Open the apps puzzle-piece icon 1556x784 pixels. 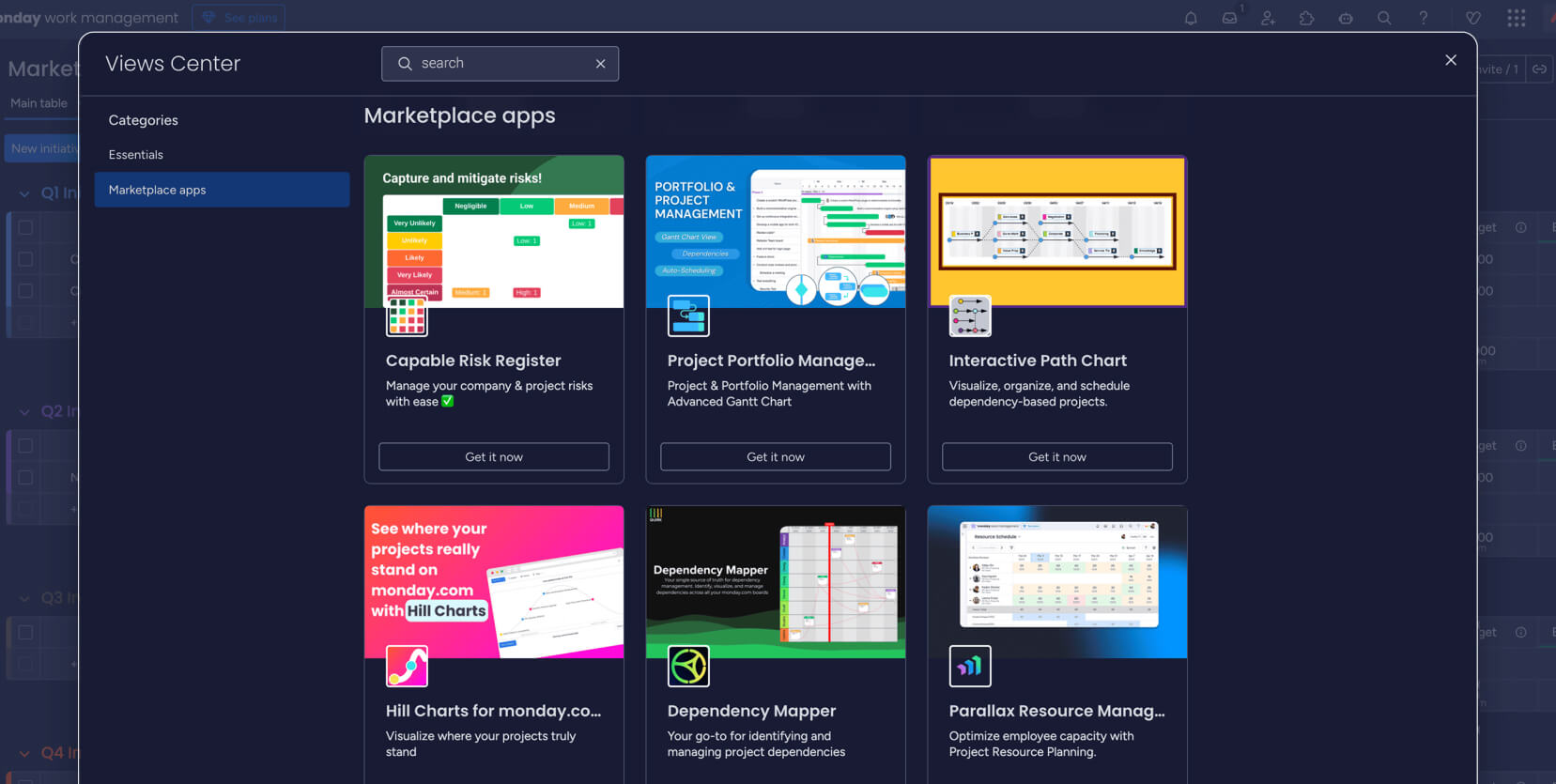[1306, 18]
